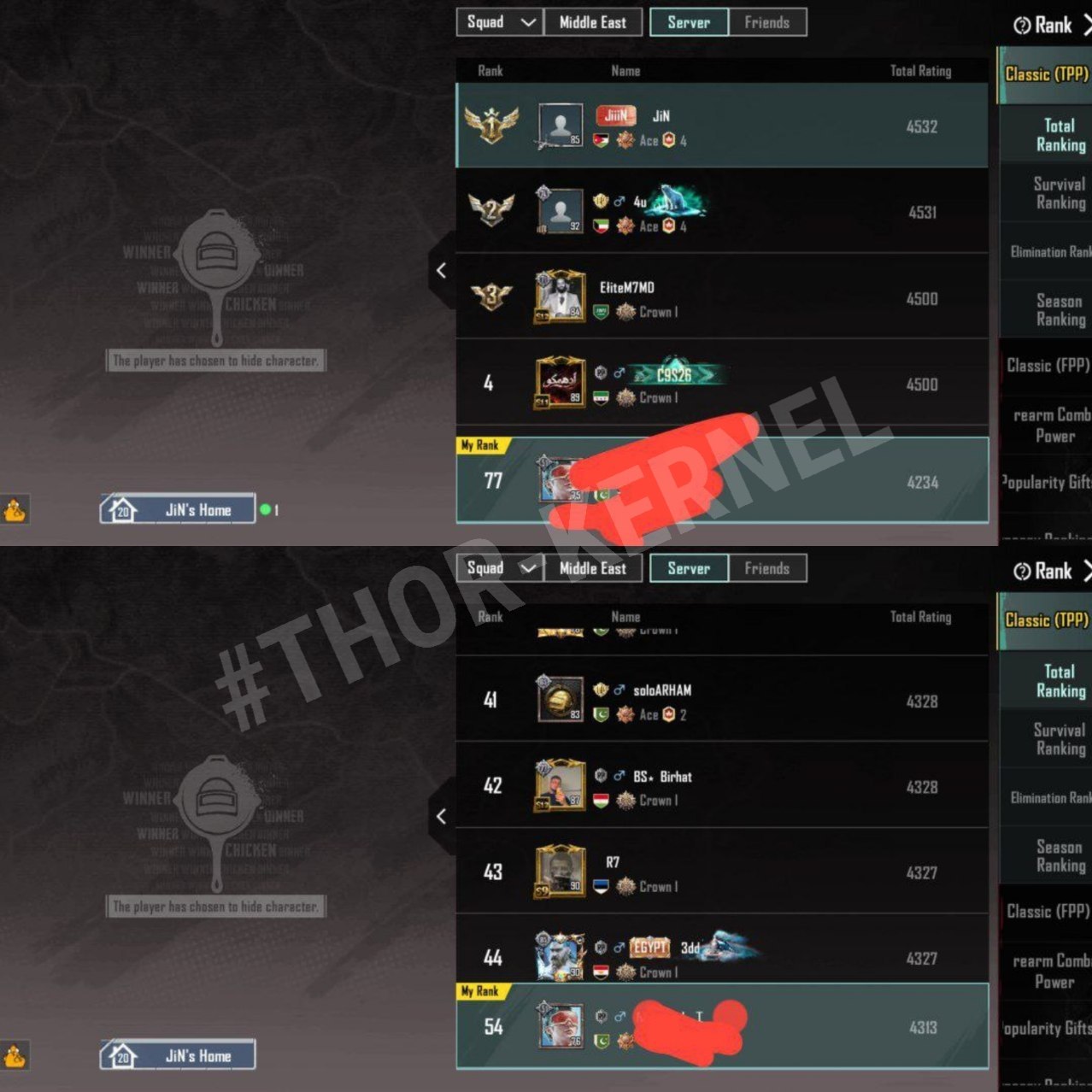
Task: Click the soloARHAM player avatar icon
Action: pyautogui.click(x=561, y=699)
